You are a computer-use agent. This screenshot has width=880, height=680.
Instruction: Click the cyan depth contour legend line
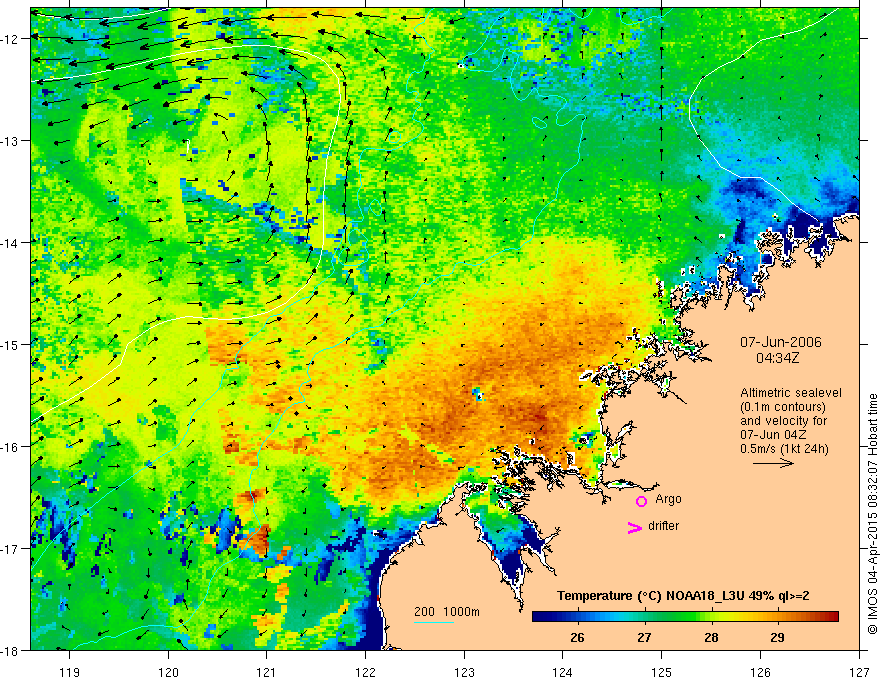coord(434,622)
